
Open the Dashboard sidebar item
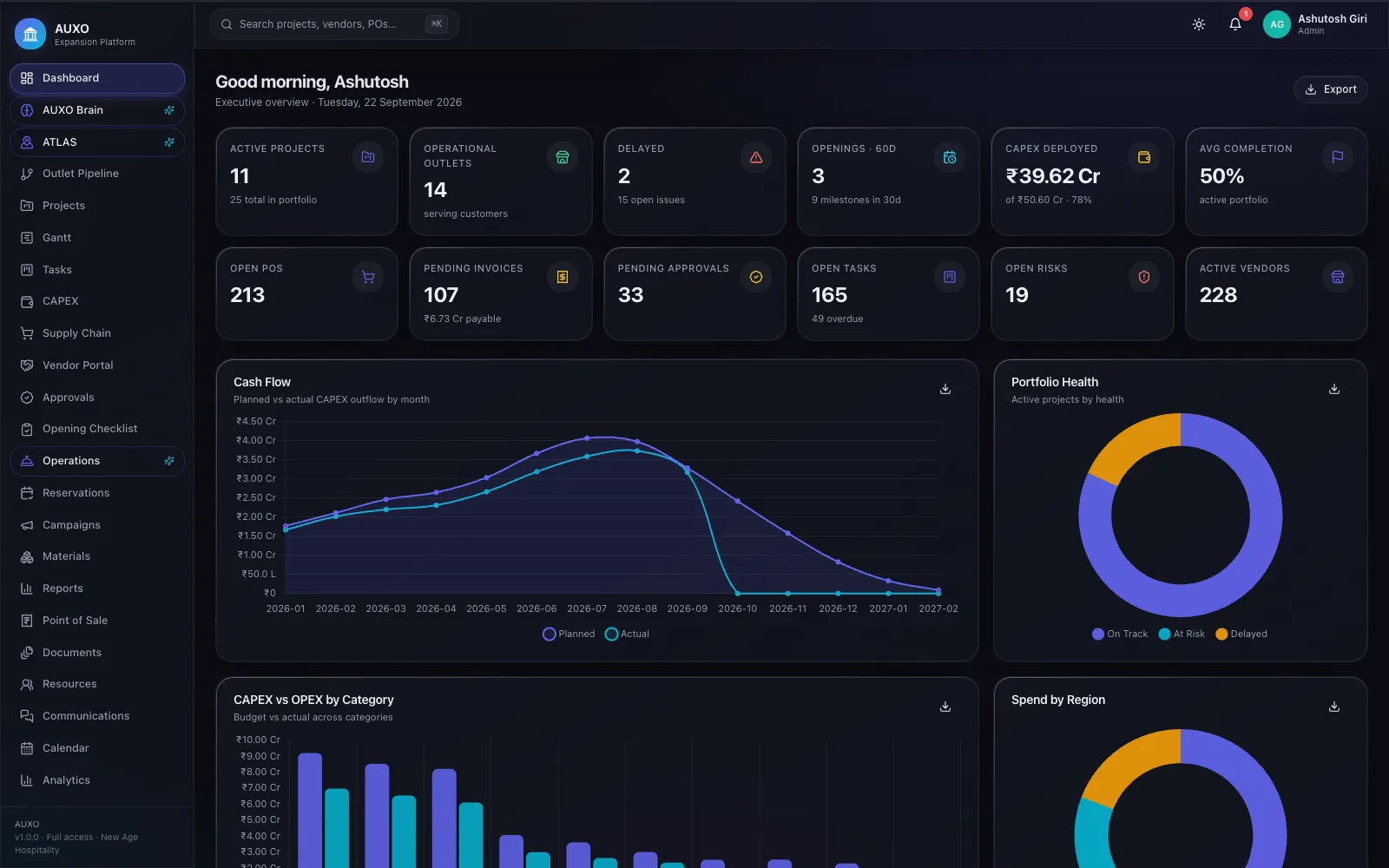click(97, 78)
